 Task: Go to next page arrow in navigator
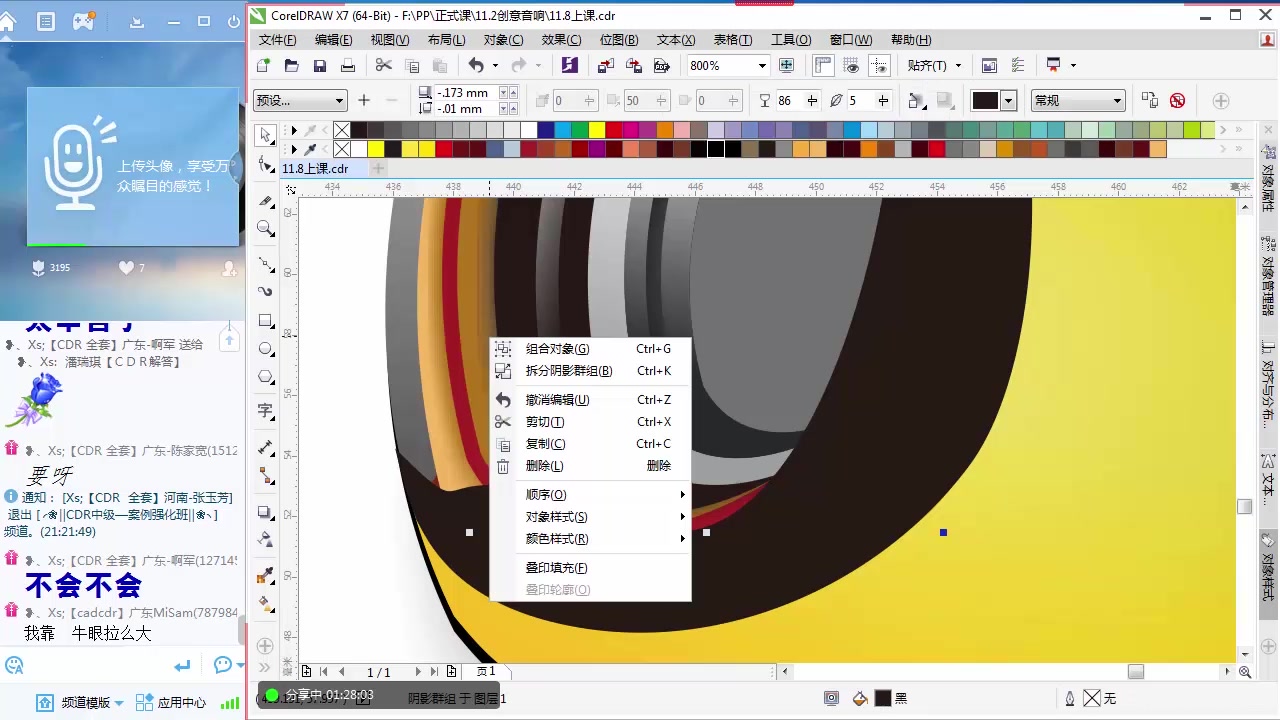(x=418, y=672)
